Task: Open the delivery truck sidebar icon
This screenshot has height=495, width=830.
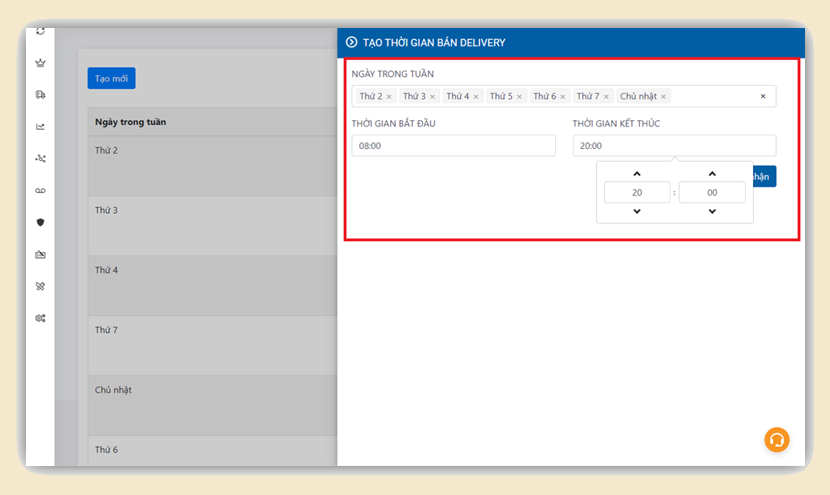Action: (x=40, y=95)
